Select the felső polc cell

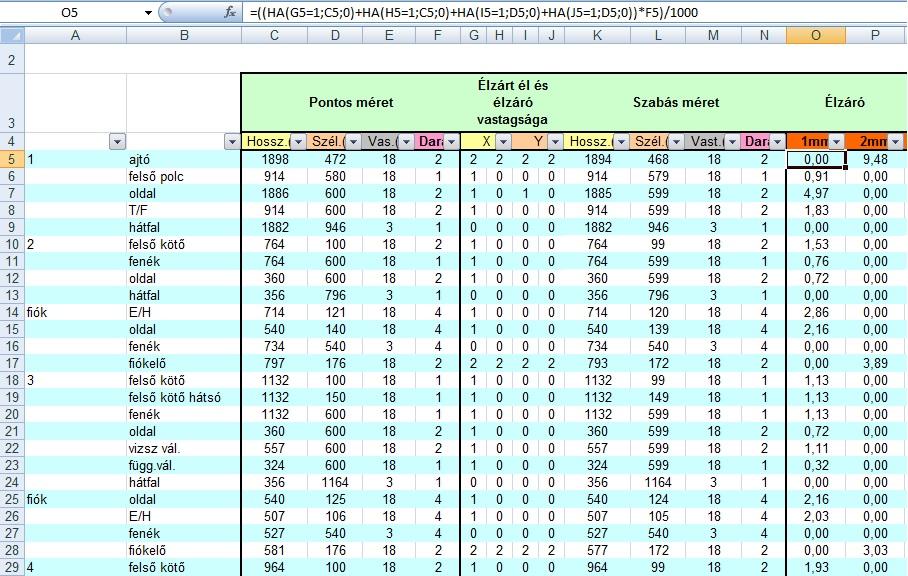pos(184,177)
